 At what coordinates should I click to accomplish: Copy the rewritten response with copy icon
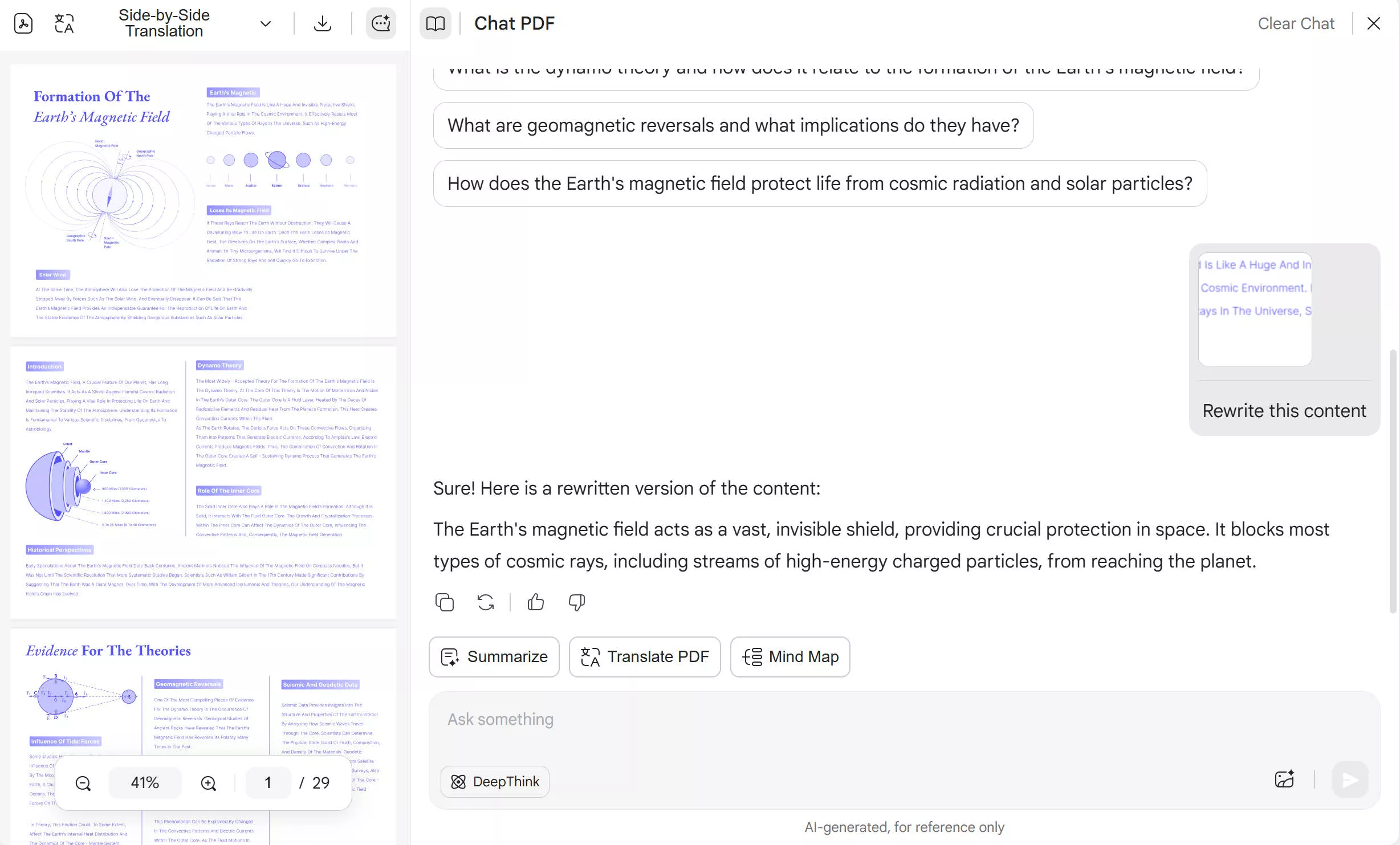tap(445, 602)
